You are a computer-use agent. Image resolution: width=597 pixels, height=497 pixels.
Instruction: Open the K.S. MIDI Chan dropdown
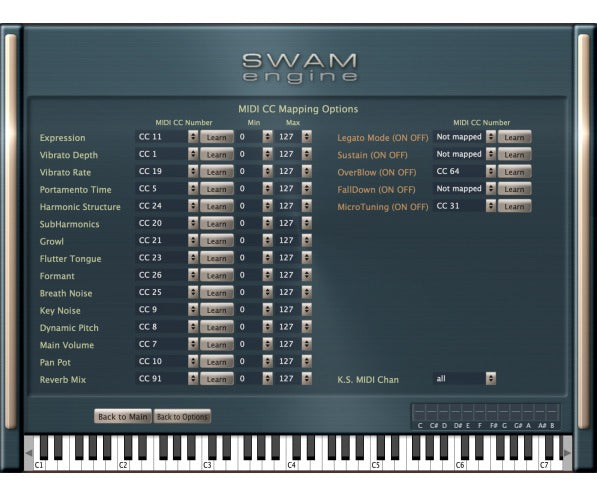coord(491,379)
